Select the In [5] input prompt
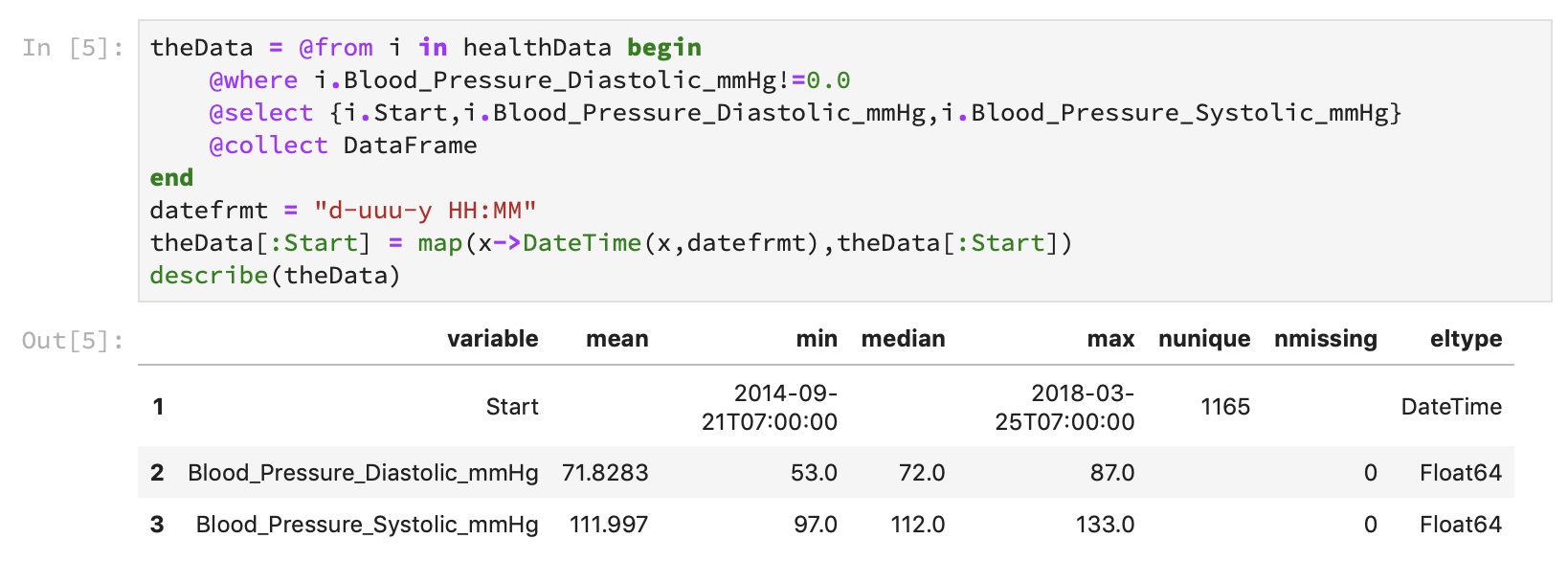1568x561 pixels. tap(73, 48)
